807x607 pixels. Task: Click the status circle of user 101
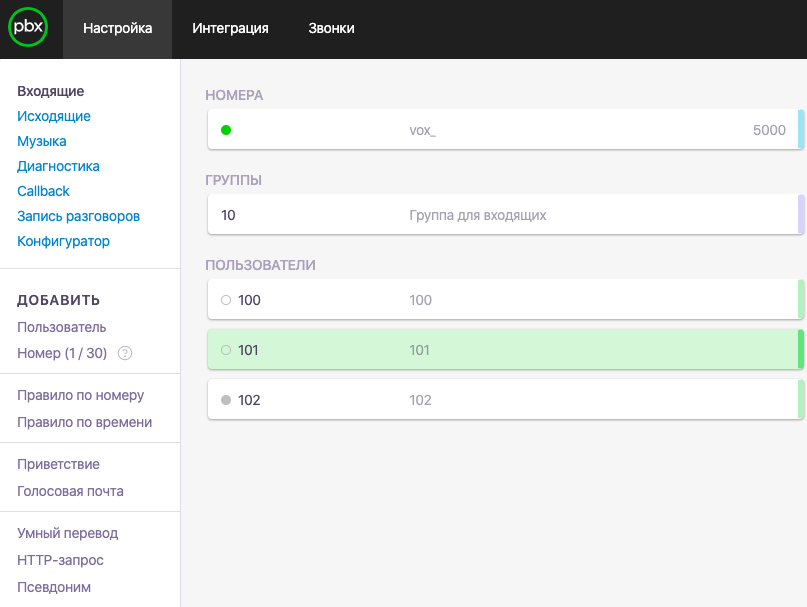pos(225,350)
